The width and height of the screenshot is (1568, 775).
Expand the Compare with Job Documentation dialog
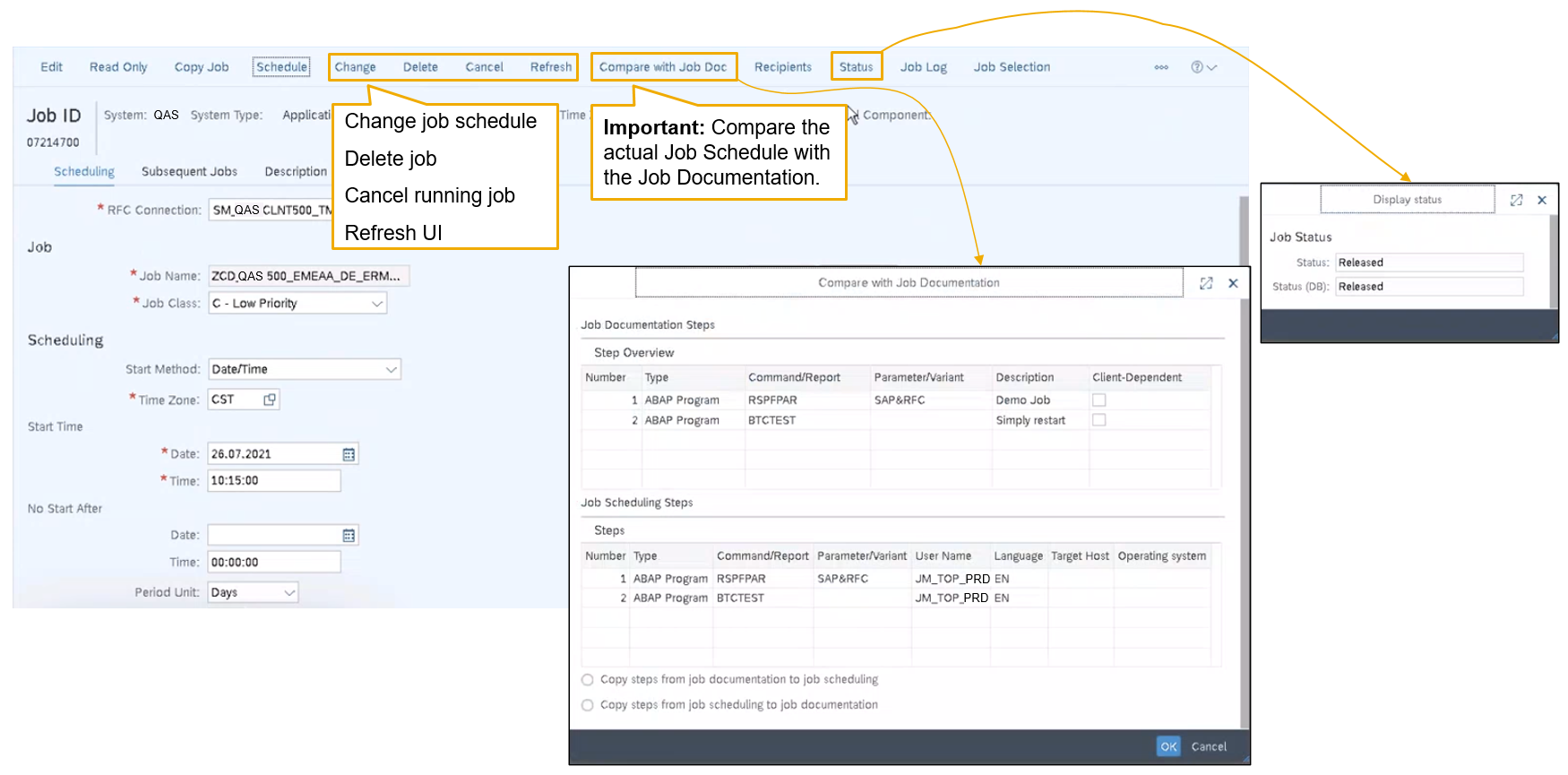click(1206, 283)
